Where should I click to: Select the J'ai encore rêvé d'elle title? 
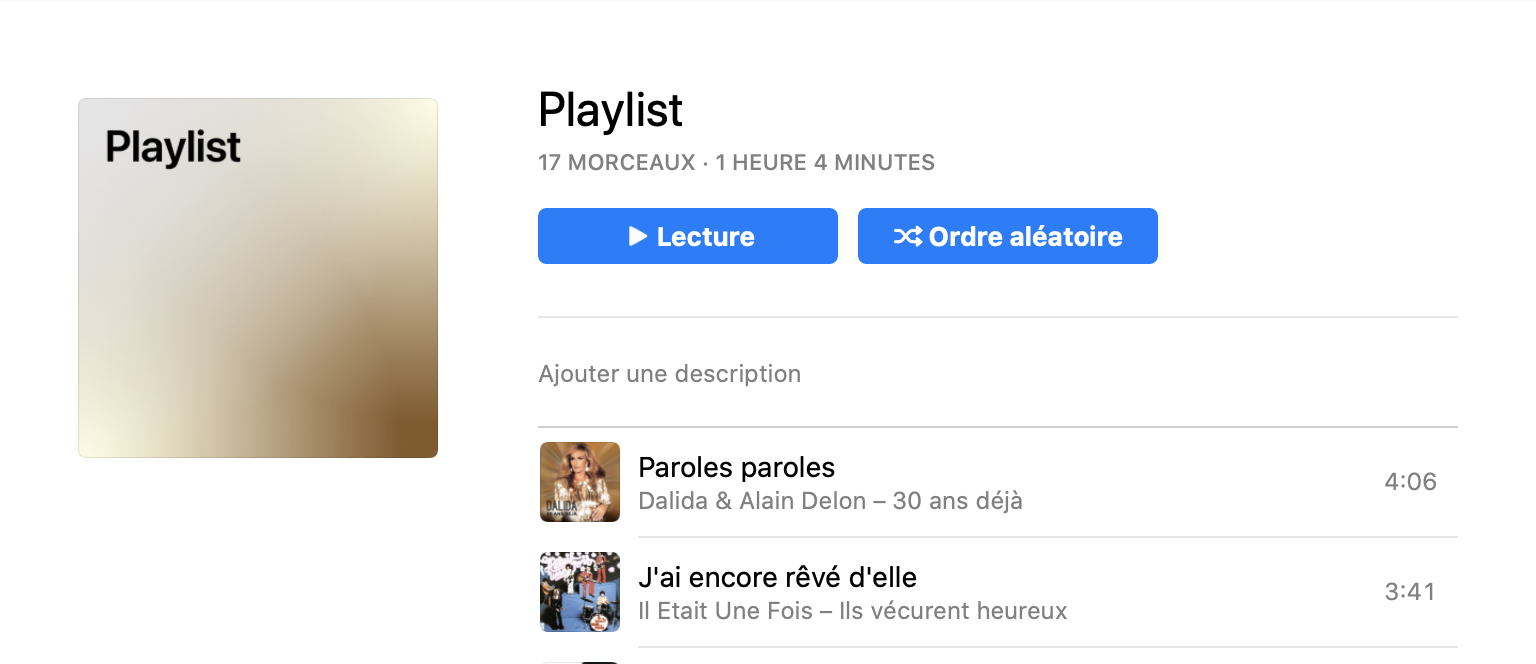coord(777,577)
